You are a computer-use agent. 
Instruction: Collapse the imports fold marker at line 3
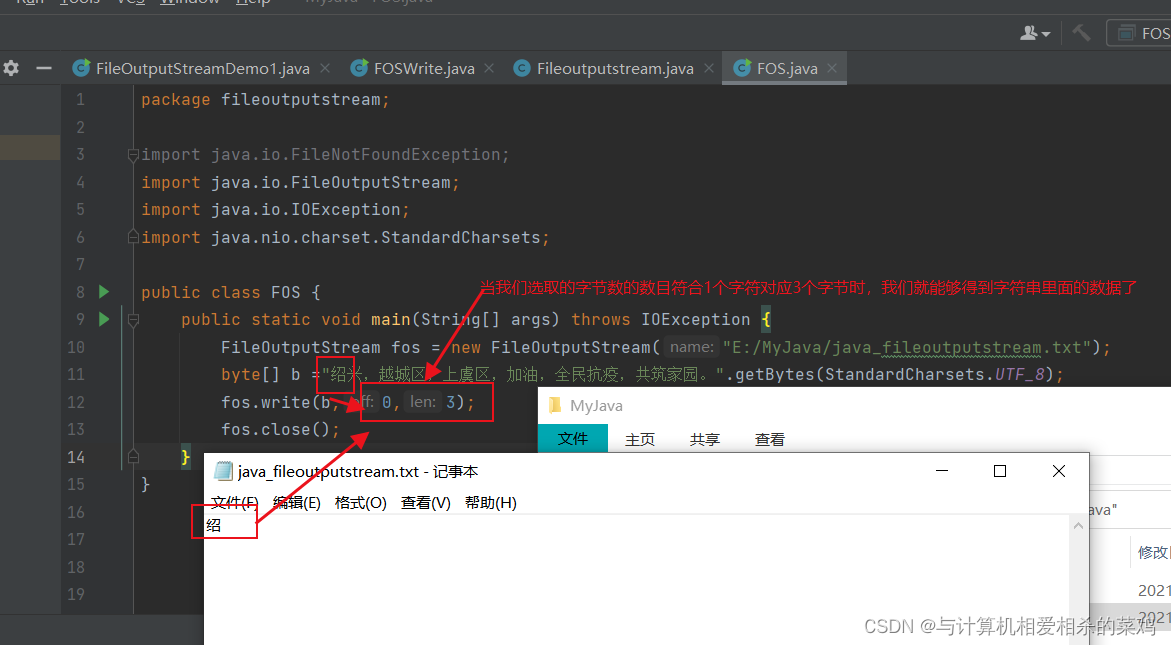tap(133, 155)
